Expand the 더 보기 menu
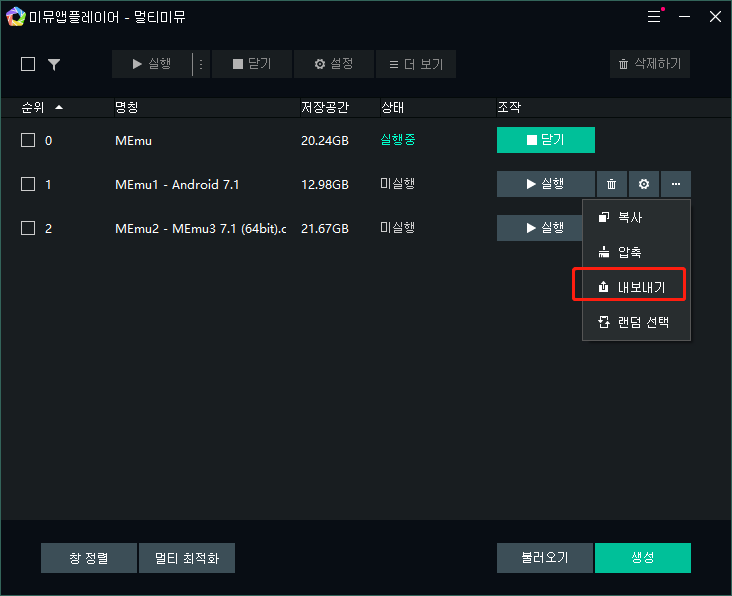Image resolution: width=732 pixels, height=596 pixels. (416, 64)
